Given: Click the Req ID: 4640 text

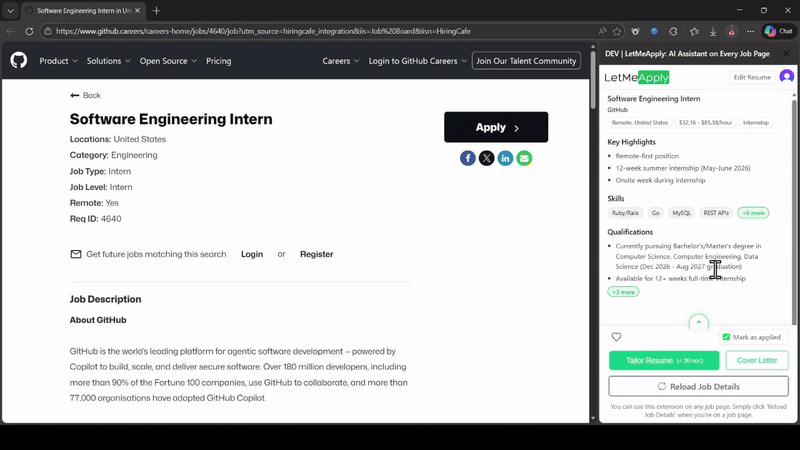Looking at the screenshot, I should [95, 219].
